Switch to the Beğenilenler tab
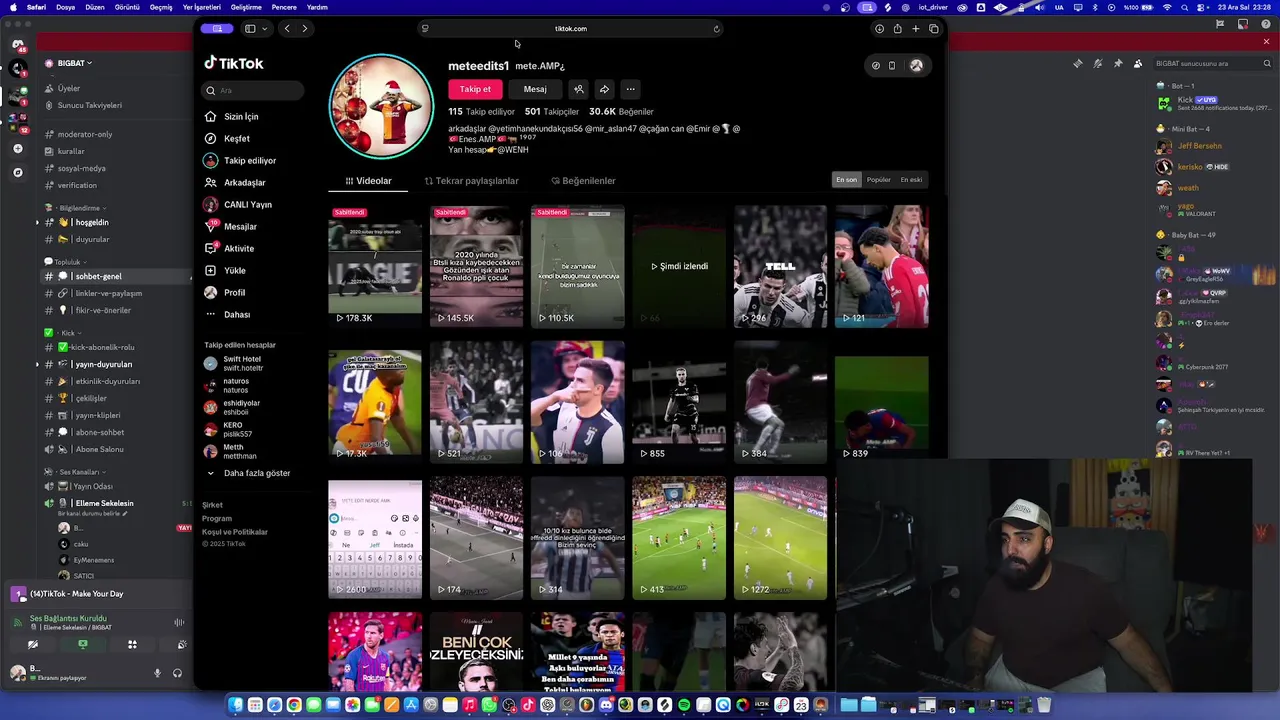This screenshot has width=1280, height=720. pos(583,181)
